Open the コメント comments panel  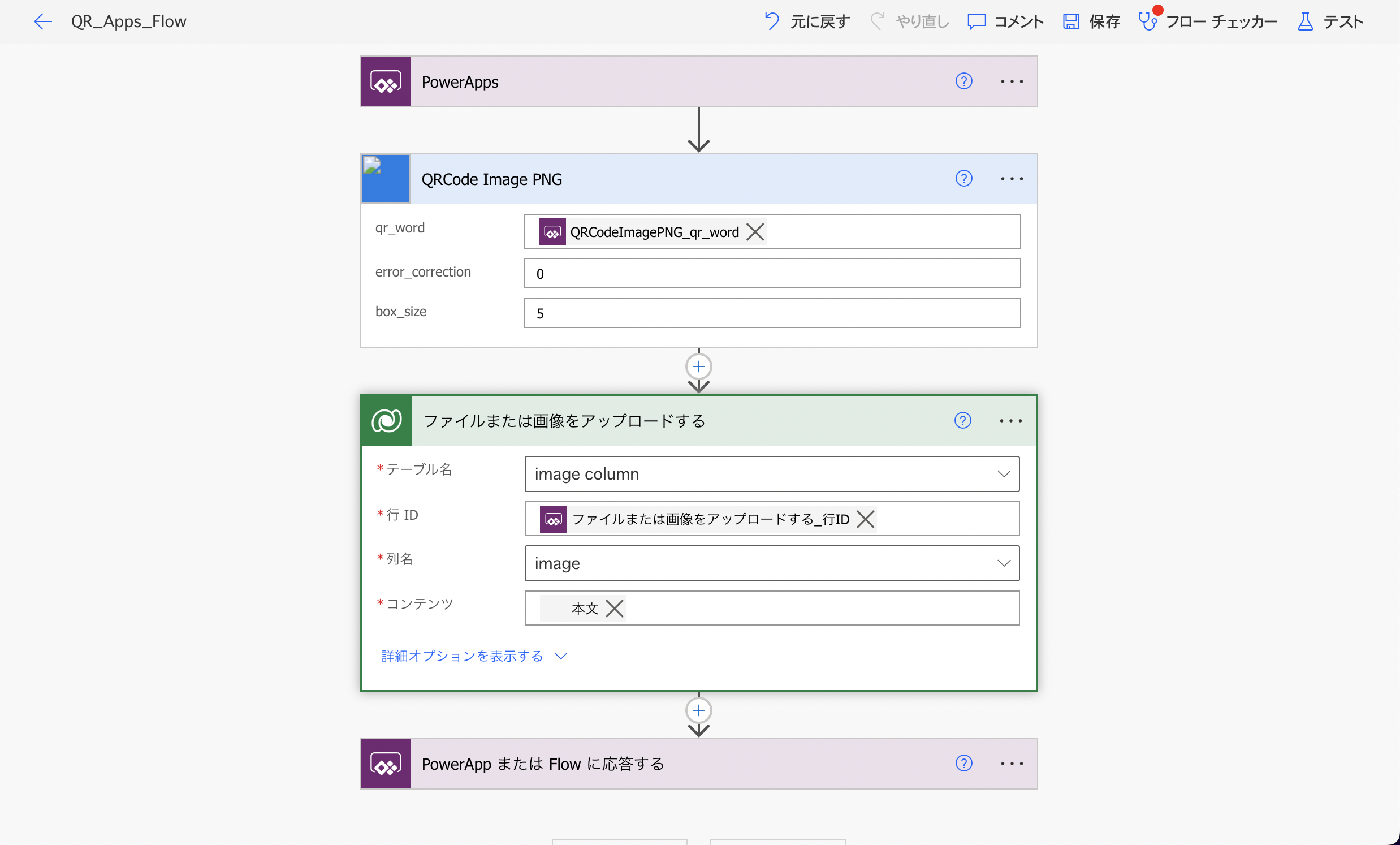[1006, 21]
